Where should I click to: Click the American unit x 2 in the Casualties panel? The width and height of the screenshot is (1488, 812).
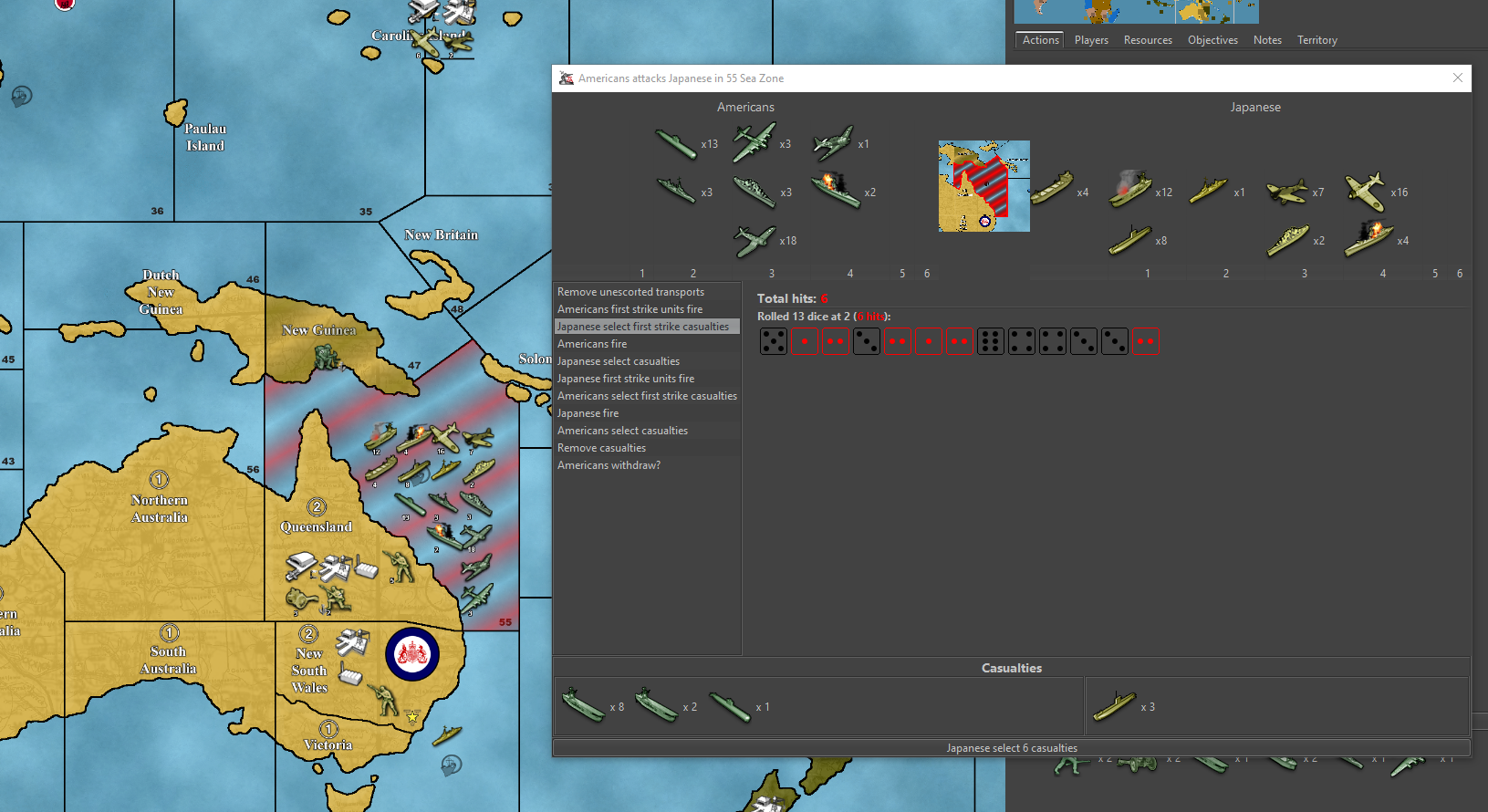656,706
